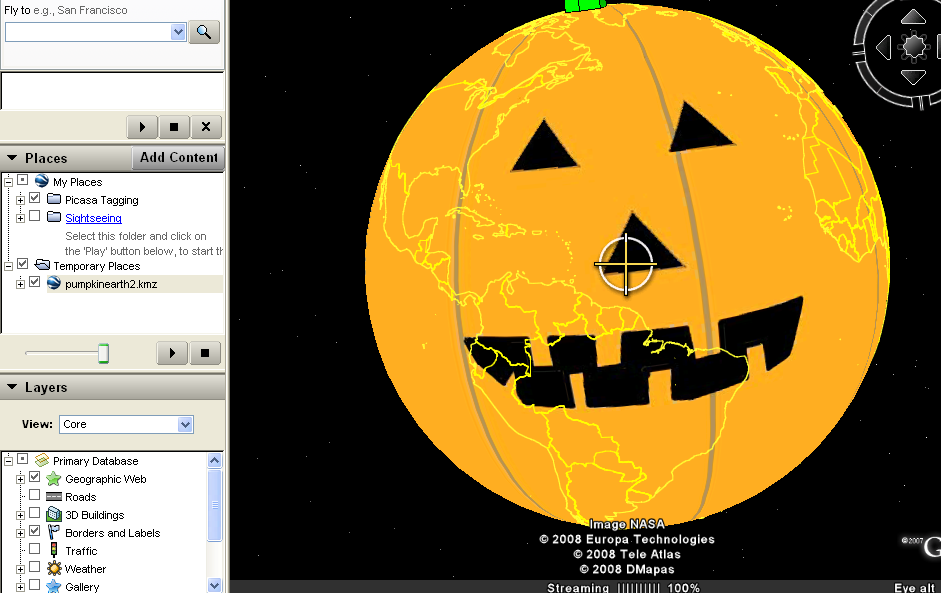Image resolution: width=941 pixels, height=593 pixels.
Task: Collapse the Places panel triangle
Action: (x=11, y=158)
